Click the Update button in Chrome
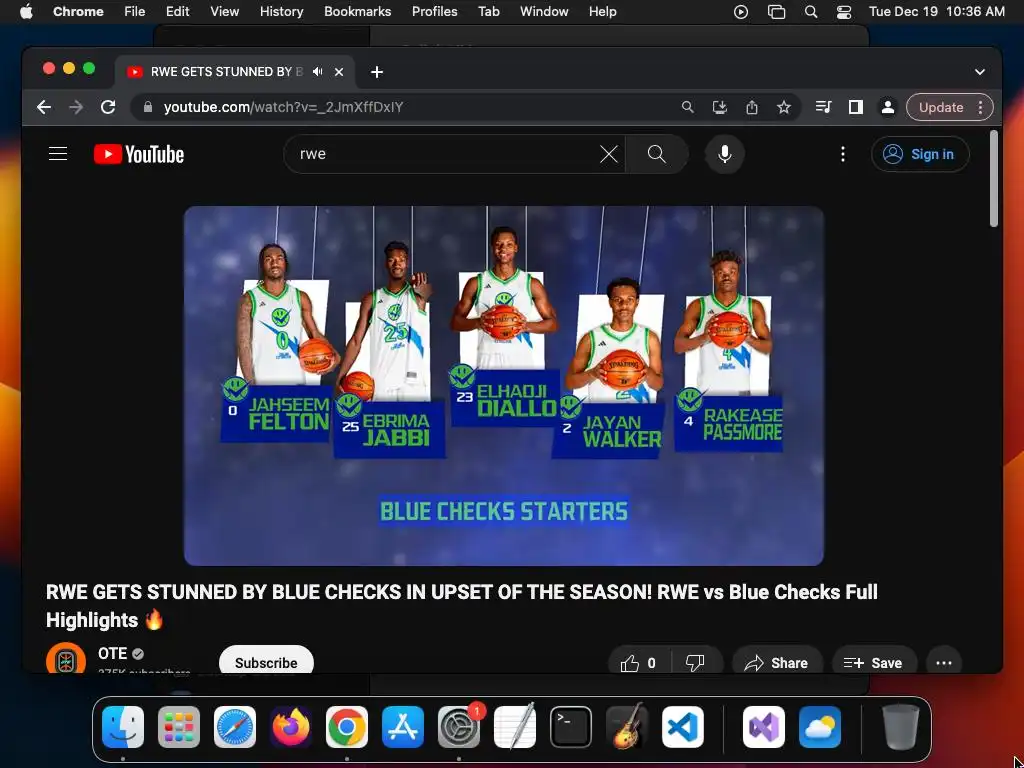Viewport: 1024px width, 768px height. click(x=941, y=107)
